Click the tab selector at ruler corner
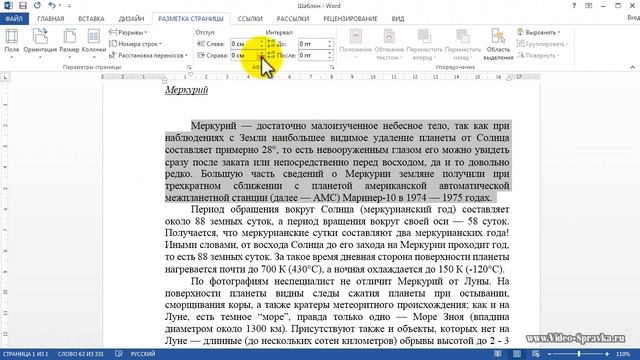Screen dimensions: 640x360 5,77
